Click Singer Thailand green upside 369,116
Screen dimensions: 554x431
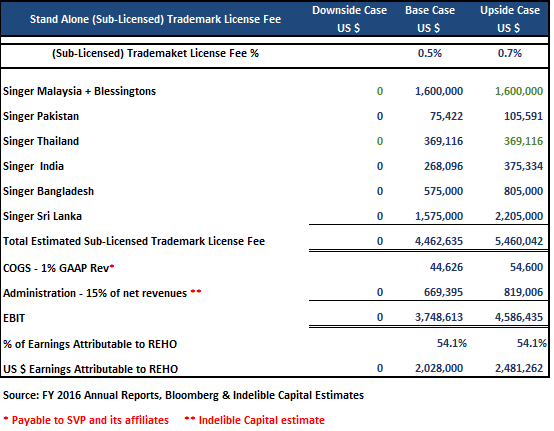click(523, 141)
